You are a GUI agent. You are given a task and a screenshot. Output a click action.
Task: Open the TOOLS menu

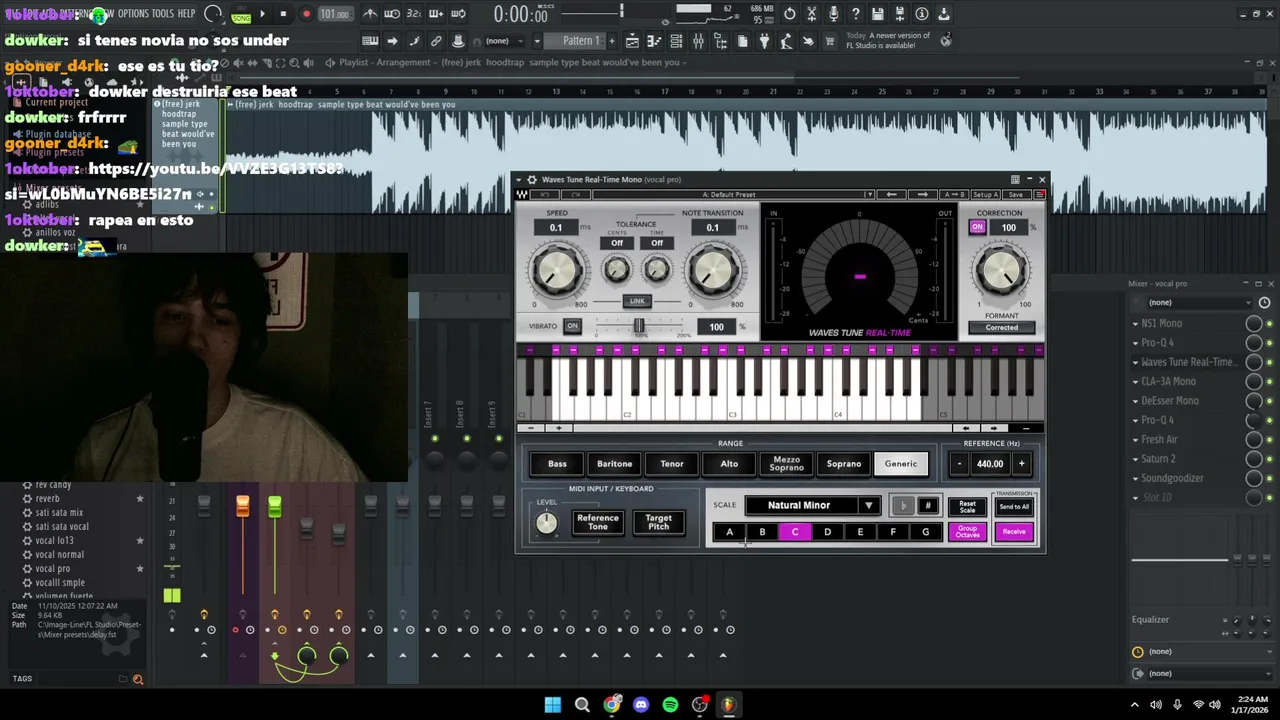[163, 14]
